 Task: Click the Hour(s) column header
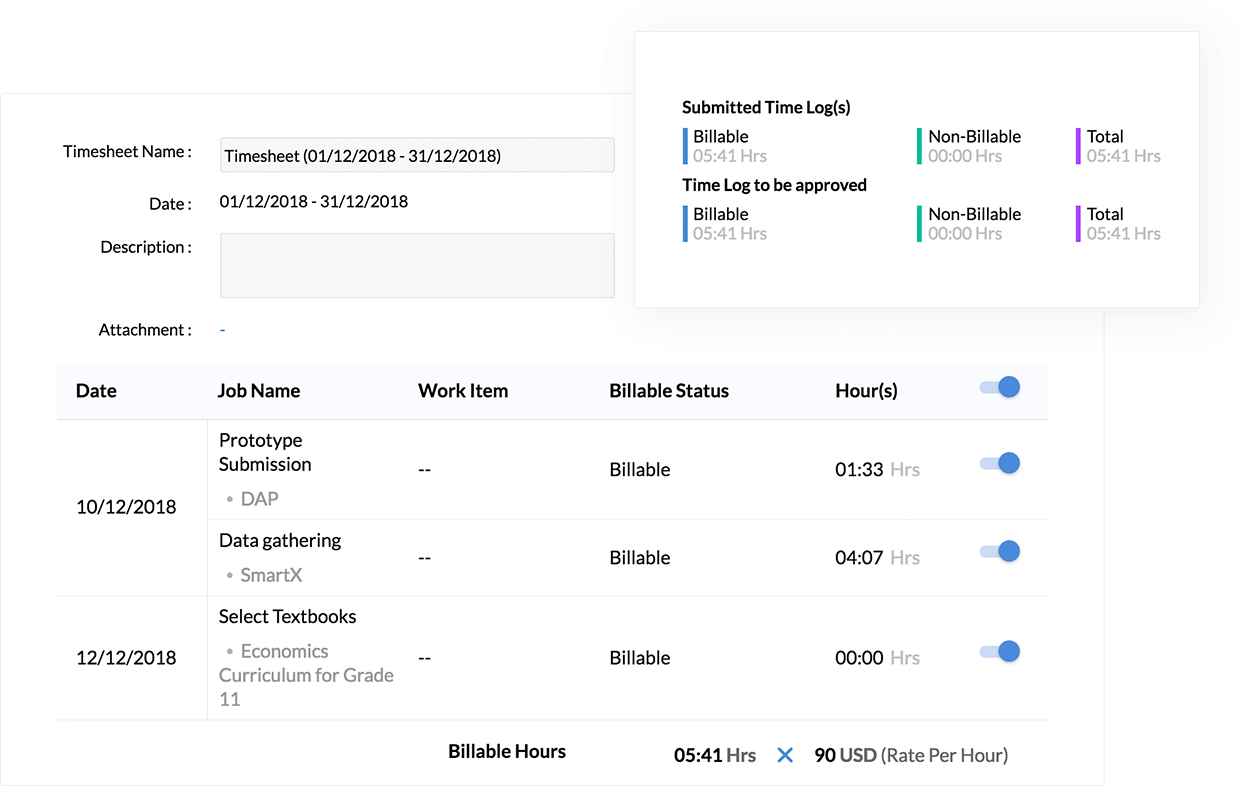coord(866,391)
